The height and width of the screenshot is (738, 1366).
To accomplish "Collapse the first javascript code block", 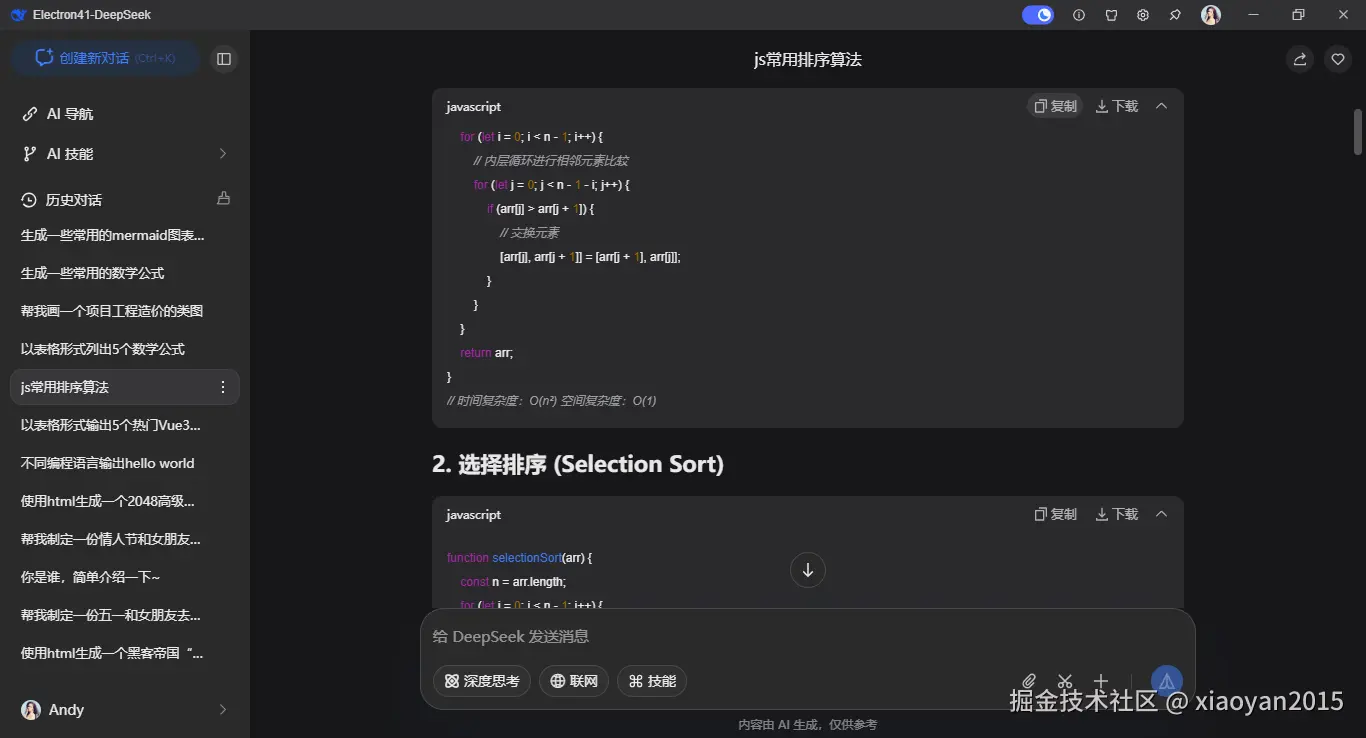I will (x=1161, y=105).
